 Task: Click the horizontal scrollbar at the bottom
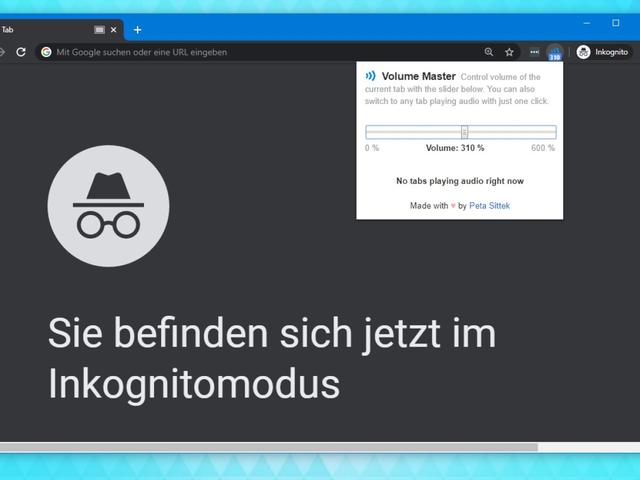pyautogui.click(x=269, y=447)
